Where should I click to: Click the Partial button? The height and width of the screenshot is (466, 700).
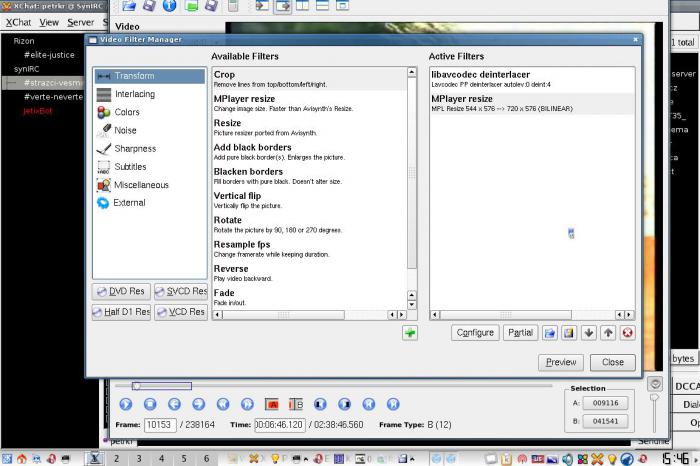(521, 333)
